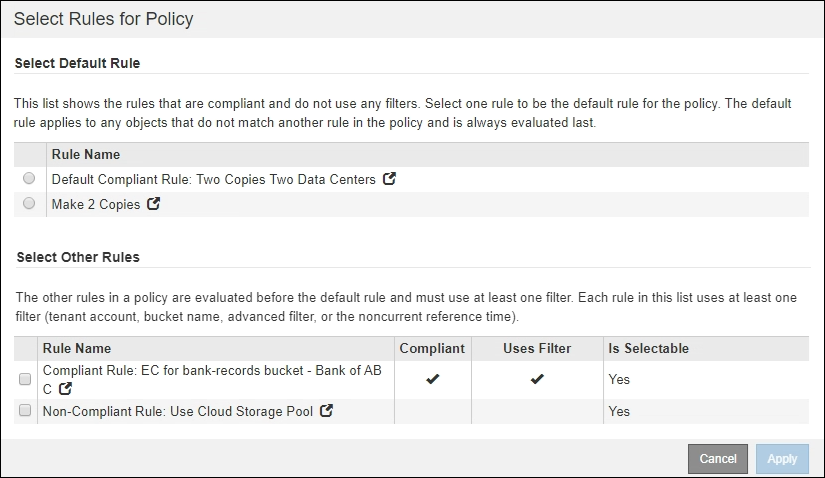
Task: Open details icon for Default Compliant Rule
Action: point(390,180)
